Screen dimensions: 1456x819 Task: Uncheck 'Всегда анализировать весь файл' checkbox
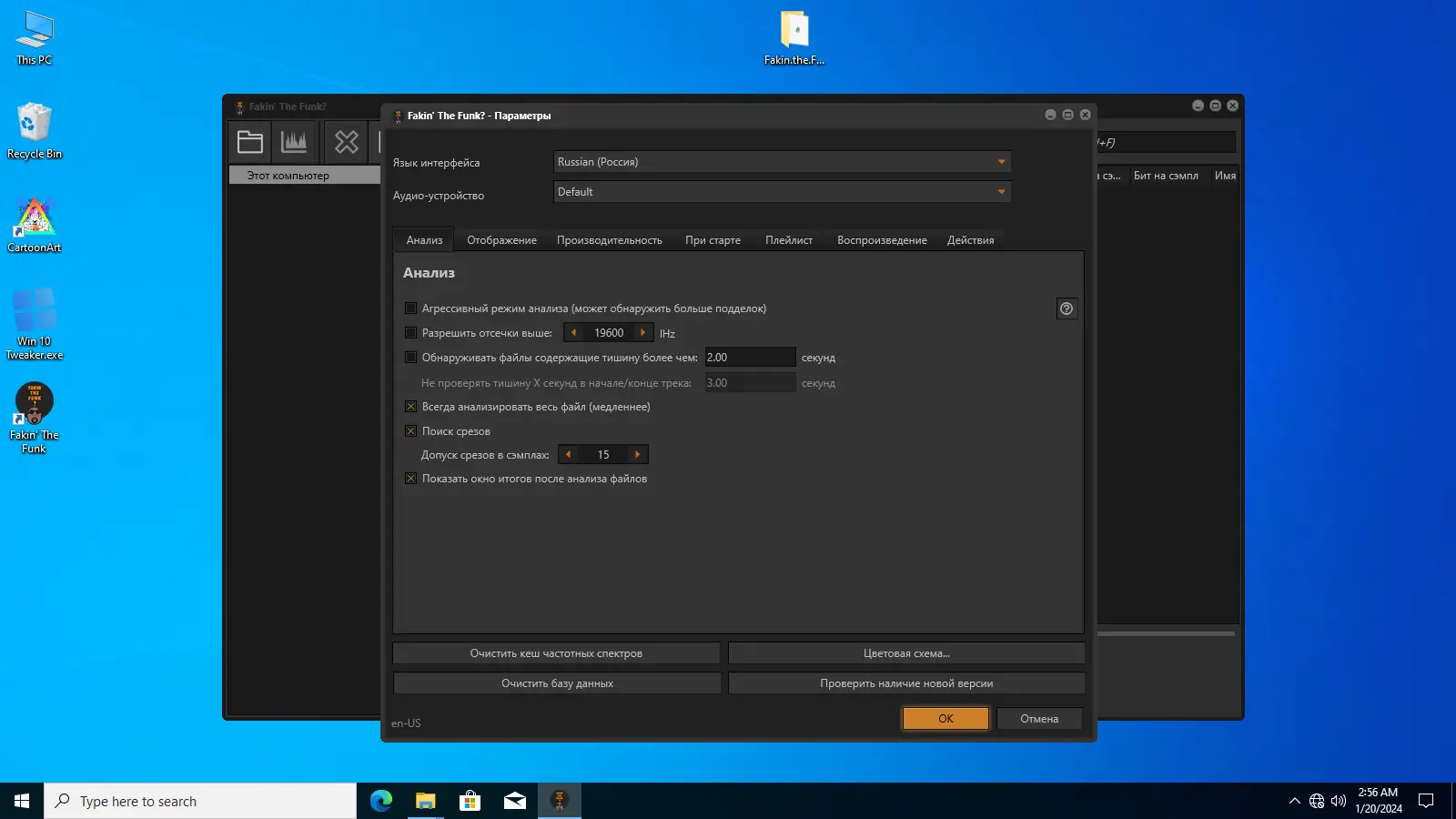click(x=410, y=407)
